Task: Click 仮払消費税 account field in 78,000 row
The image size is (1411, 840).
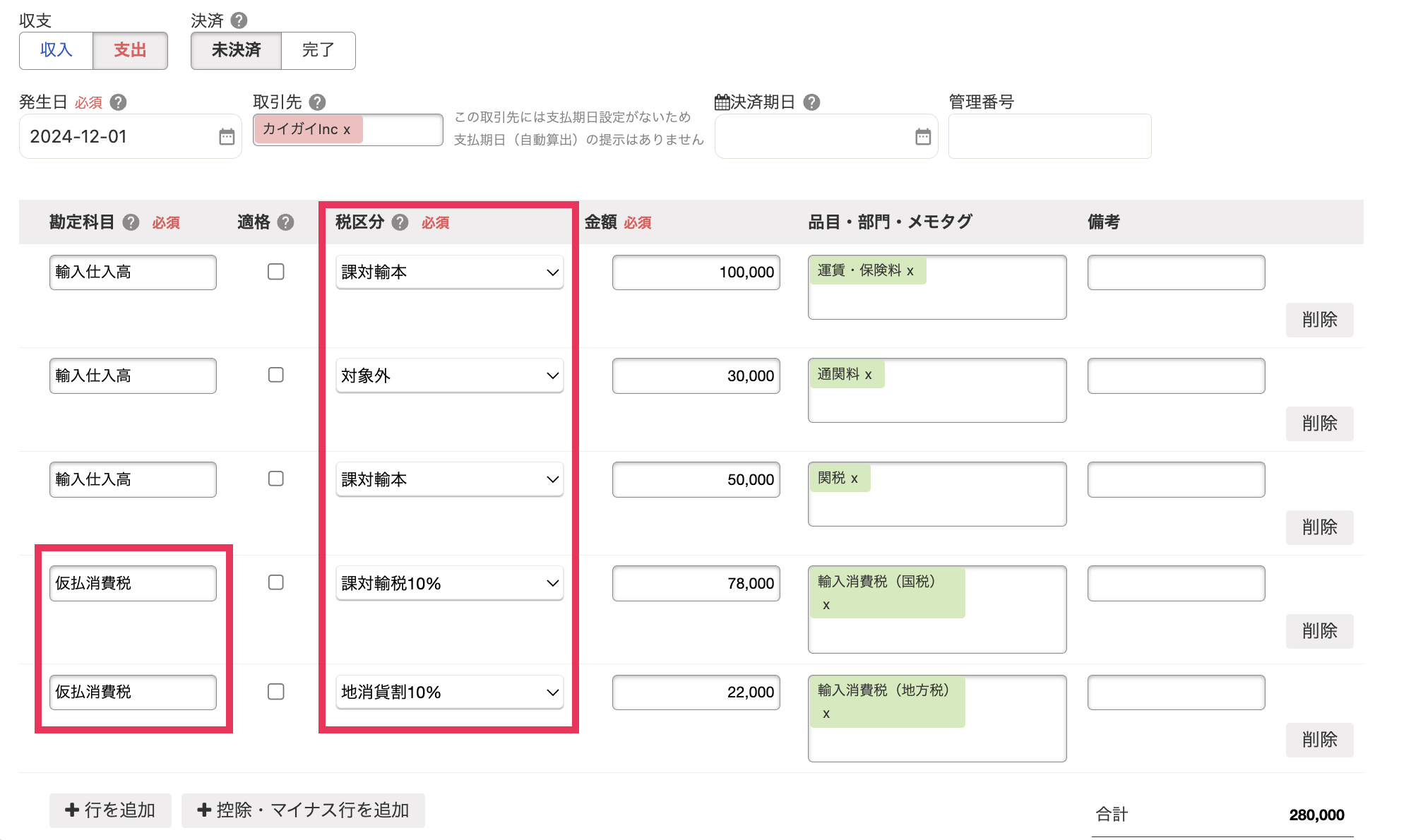Action: click(133, 583)
